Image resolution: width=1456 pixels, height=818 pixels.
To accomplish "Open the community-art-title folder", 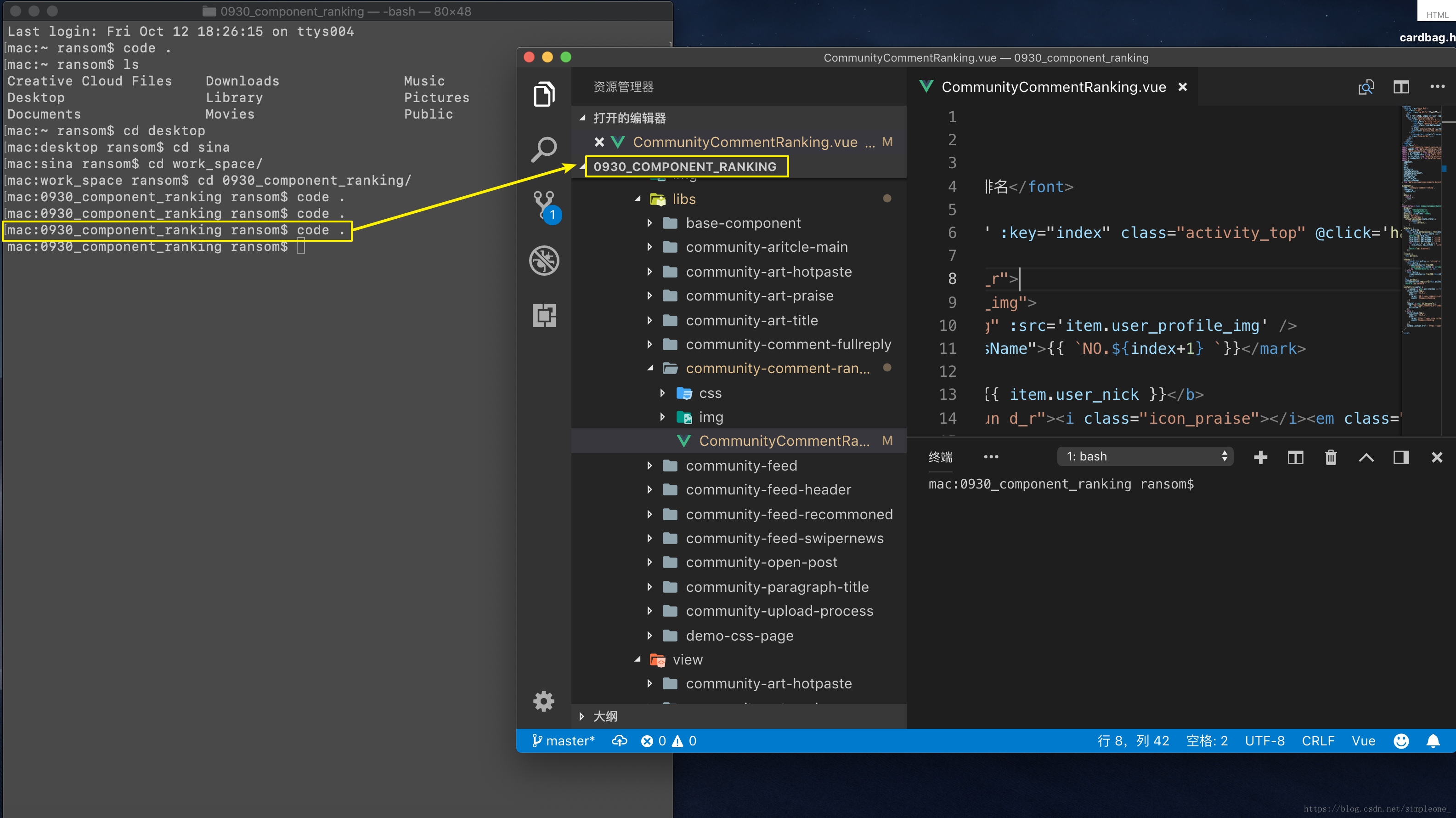I will 739,321.
